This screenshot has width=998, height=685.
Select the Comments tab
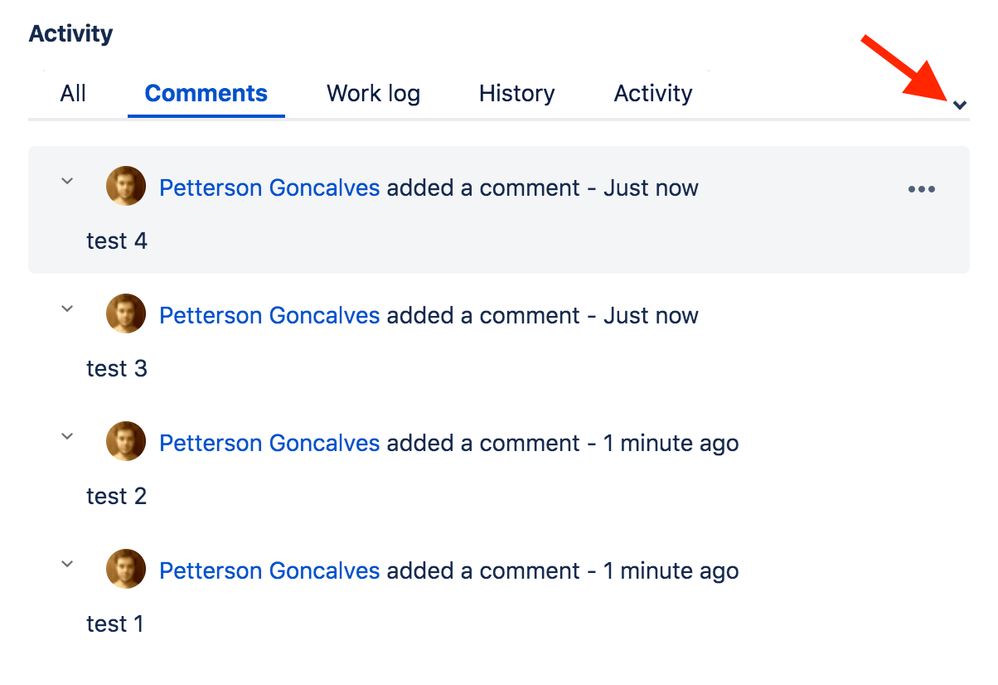(x=206, y=93)
